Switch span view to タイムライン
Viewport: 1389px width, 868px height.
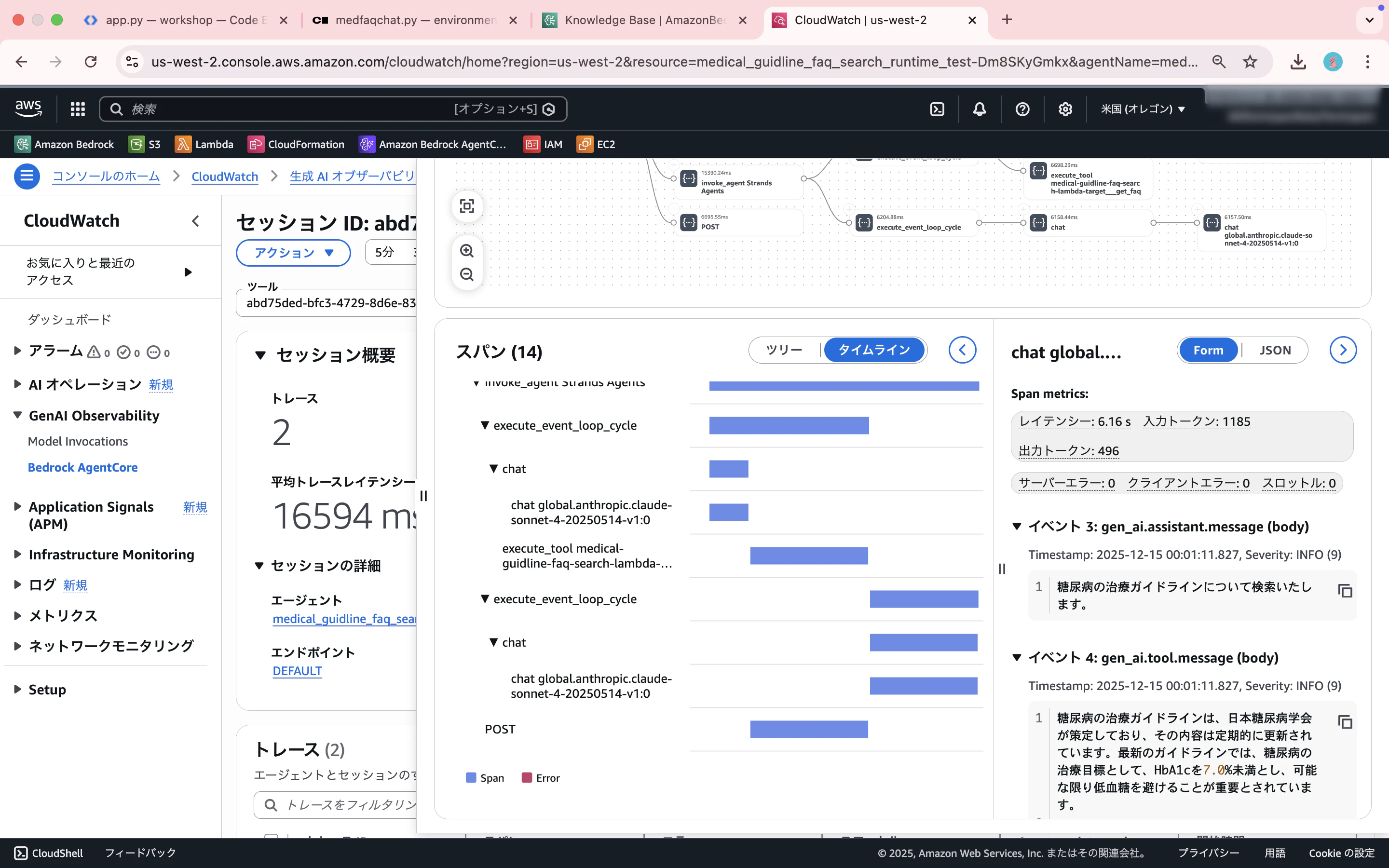point(874,350)
